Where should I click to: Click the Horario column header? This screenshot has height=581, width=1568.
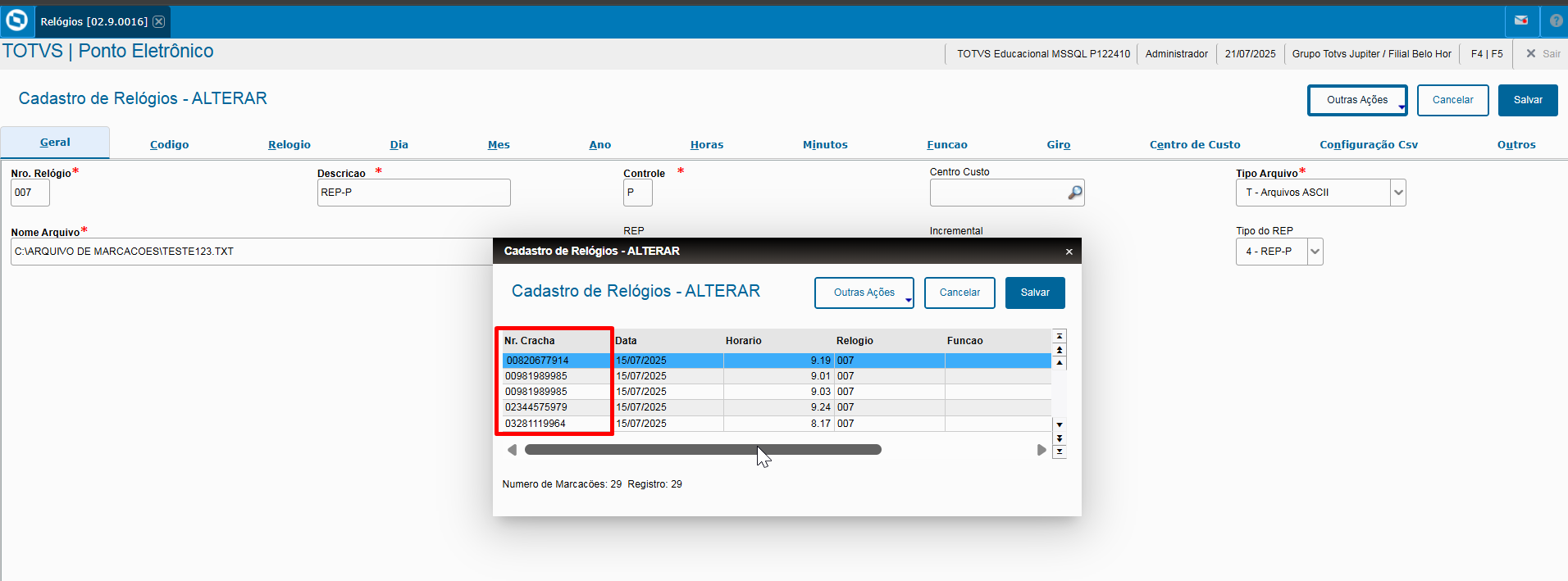coord(779,341)
